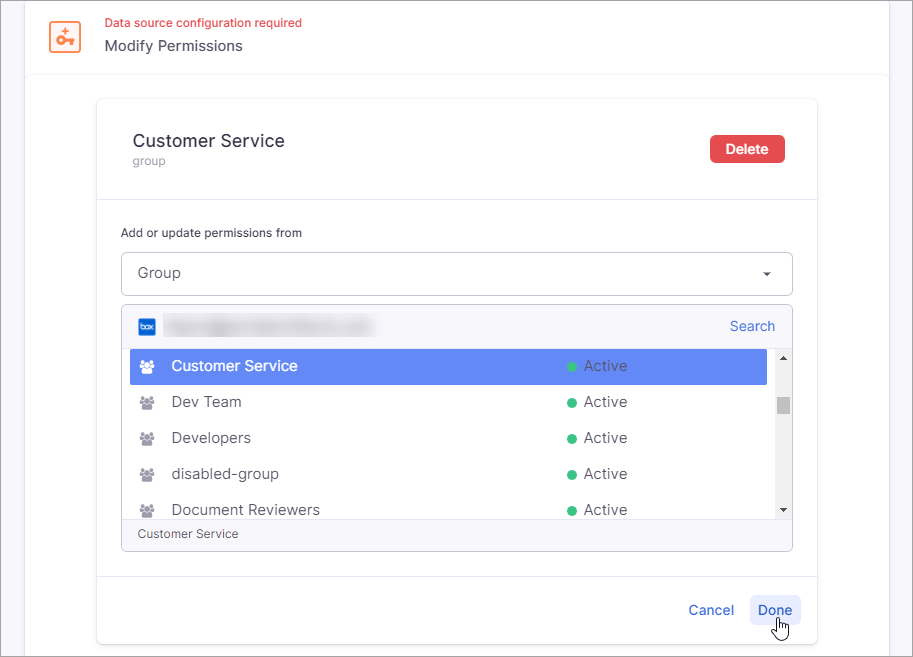Open the Group permissions source dropdown
The height and width of the screenshot is (657, 913).
pos(456,273)
